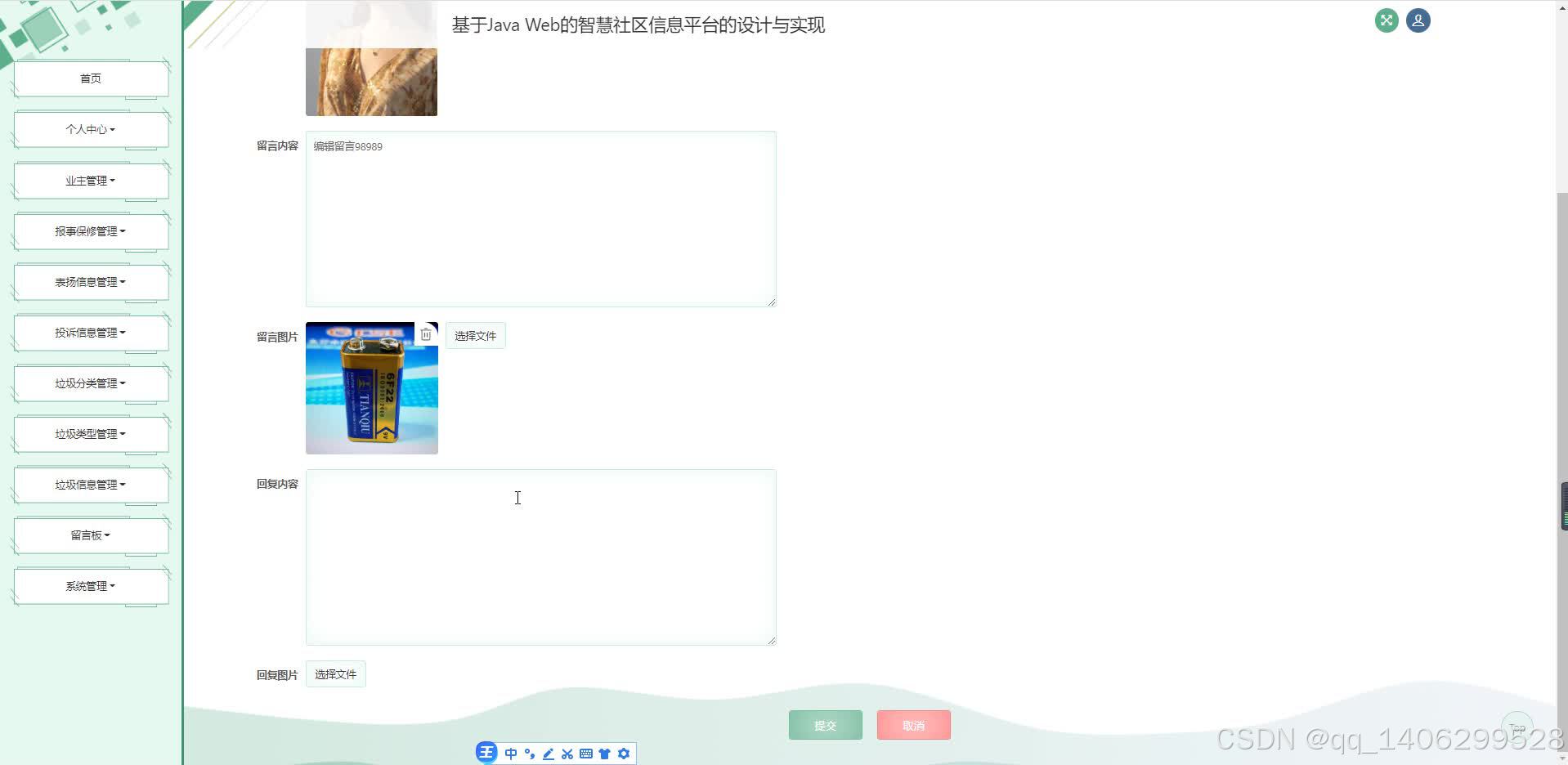
Task: Select the handwriting pencil icon on input toolbar
Action: 549,754
